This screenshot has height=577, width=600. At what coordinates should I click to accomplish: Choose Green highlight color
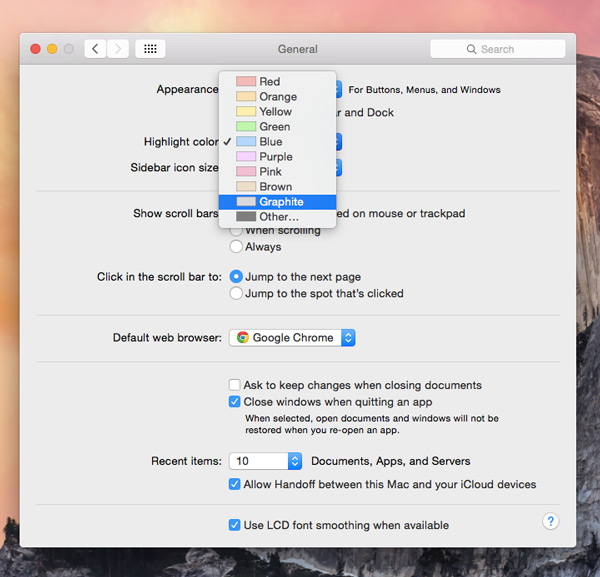point(277,126)
